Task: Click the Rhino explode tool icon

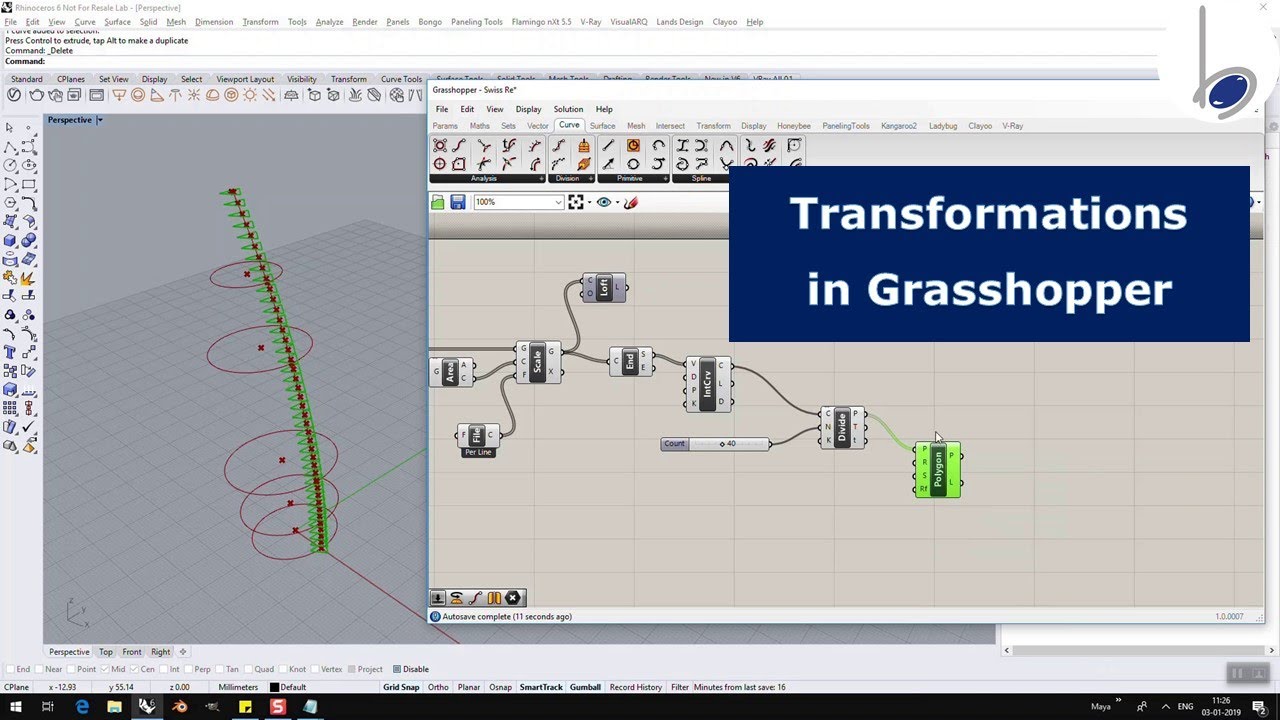Action: [x=29, y=278]
